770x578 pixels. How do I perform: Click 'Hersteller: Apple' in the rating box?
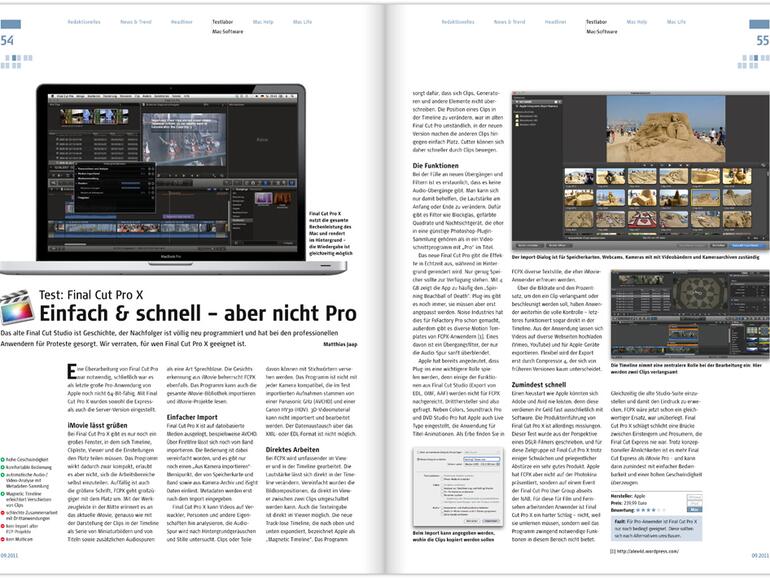tap(628, 496)
